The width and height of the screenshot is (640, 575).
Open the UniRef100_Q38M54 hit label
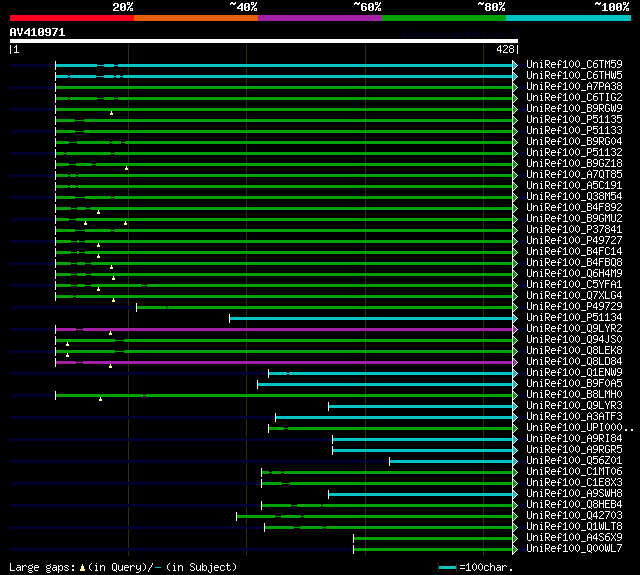[574, 197]
